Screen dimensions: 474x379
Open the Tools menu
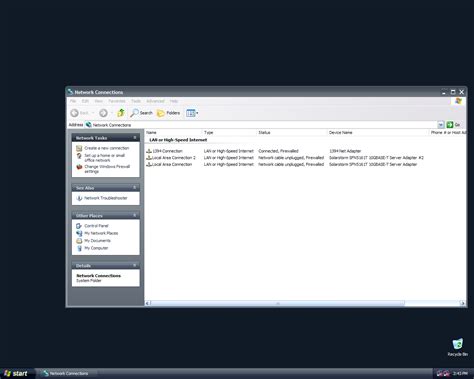136,101
